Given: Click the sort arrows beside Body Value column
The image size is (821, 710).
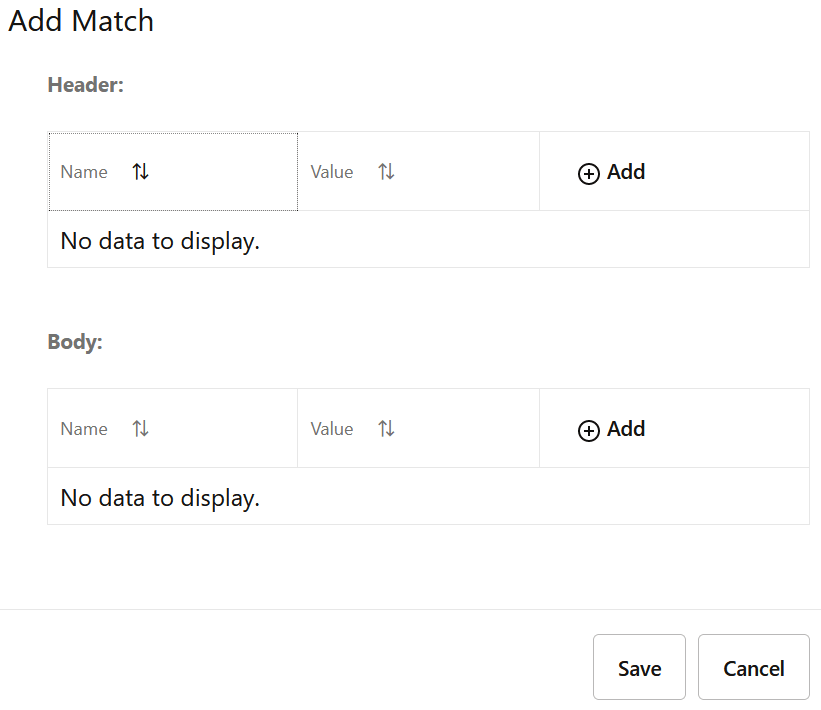Looking at the screenshot, I should point(386,429).
